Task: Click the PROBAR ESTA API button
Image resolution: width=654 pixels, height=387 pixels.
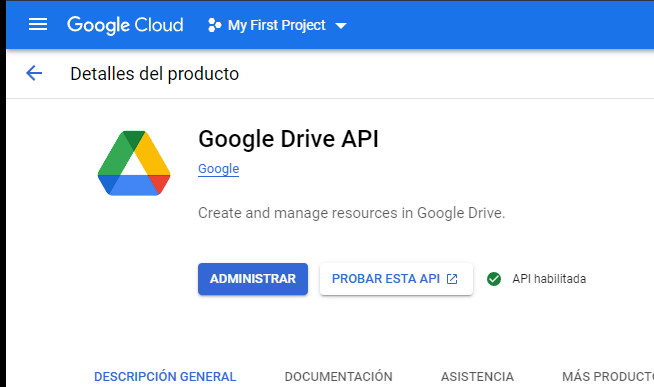Action: tap(396, 279)
